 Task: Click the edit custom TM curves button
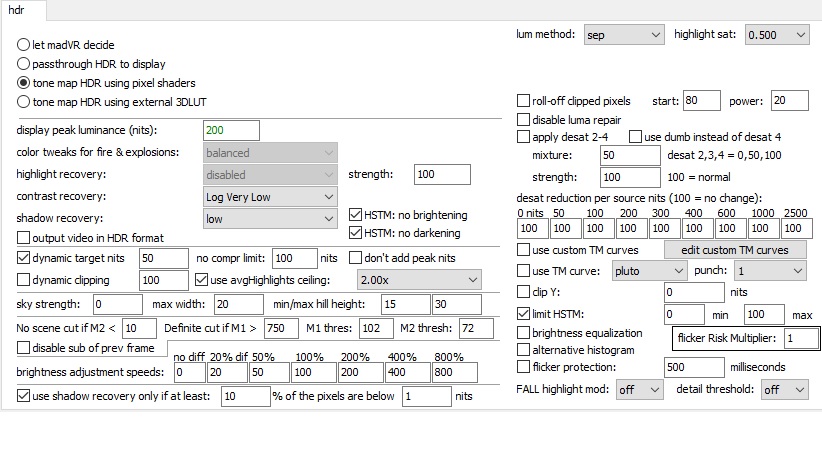point(734,249)
